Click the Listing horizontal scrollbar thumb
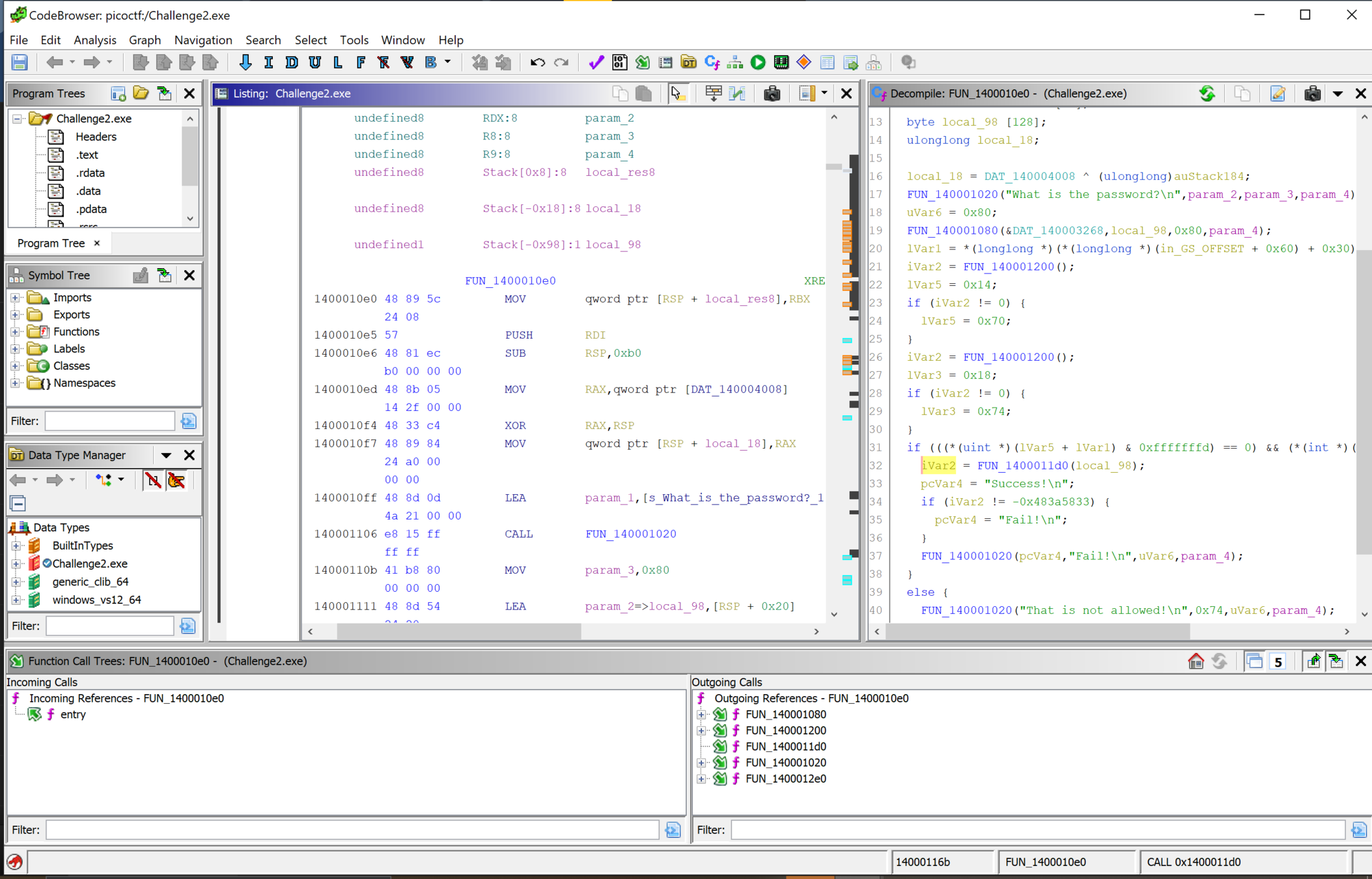This screenshot has height=879, width=1372. coord(458,631)
